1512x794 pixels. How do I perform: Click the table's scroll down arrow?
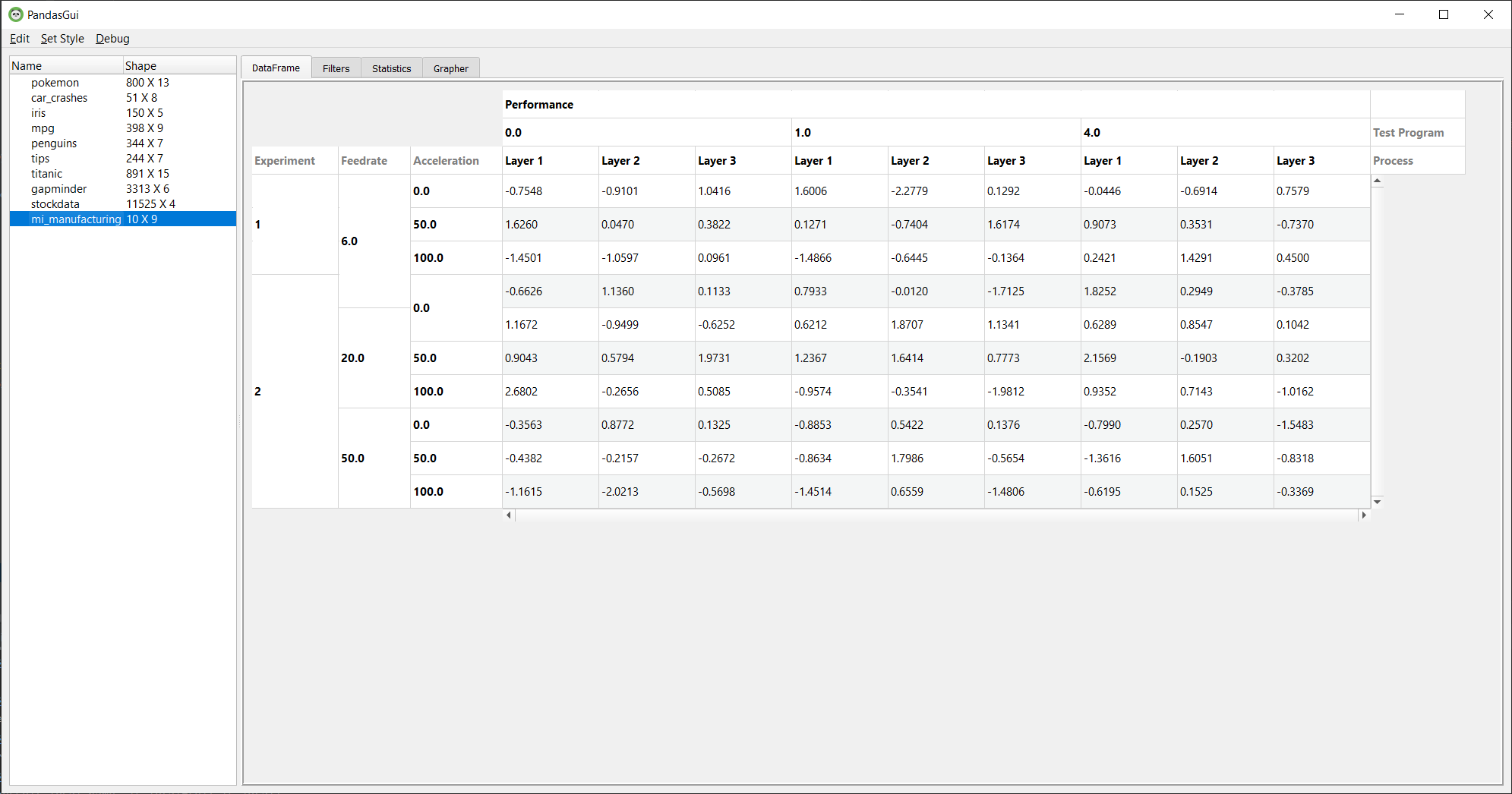tap(1377, 502)
